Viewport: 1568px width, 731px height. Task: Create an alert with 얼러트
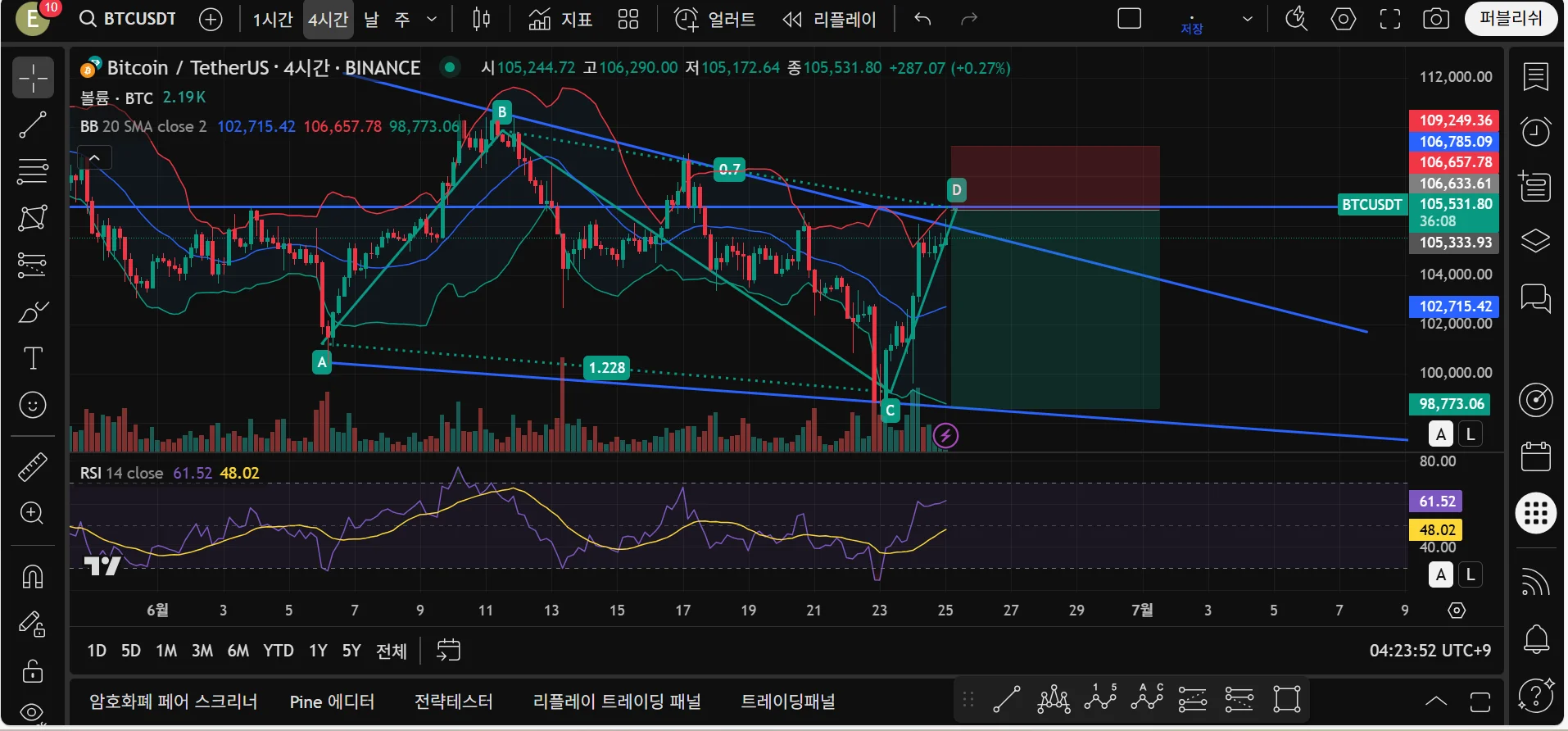click(714, 19)
